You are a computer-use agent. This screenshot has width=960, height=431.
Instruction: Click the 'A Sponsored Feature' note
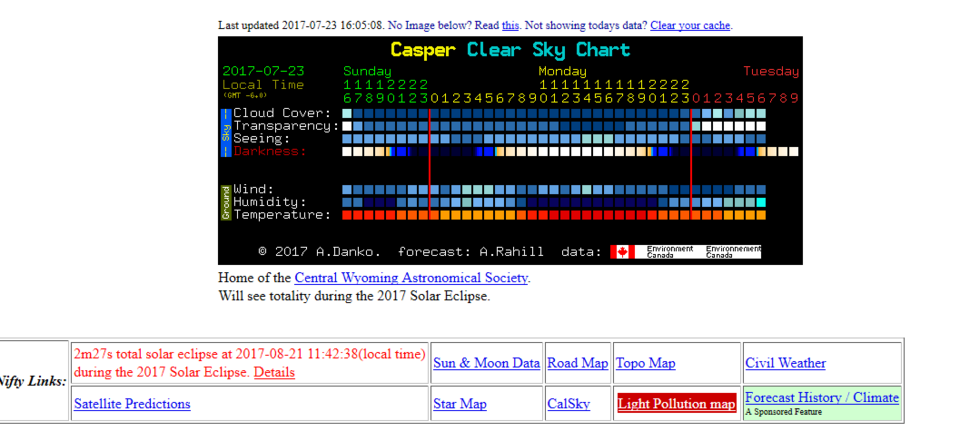click(x=784, y=412)
